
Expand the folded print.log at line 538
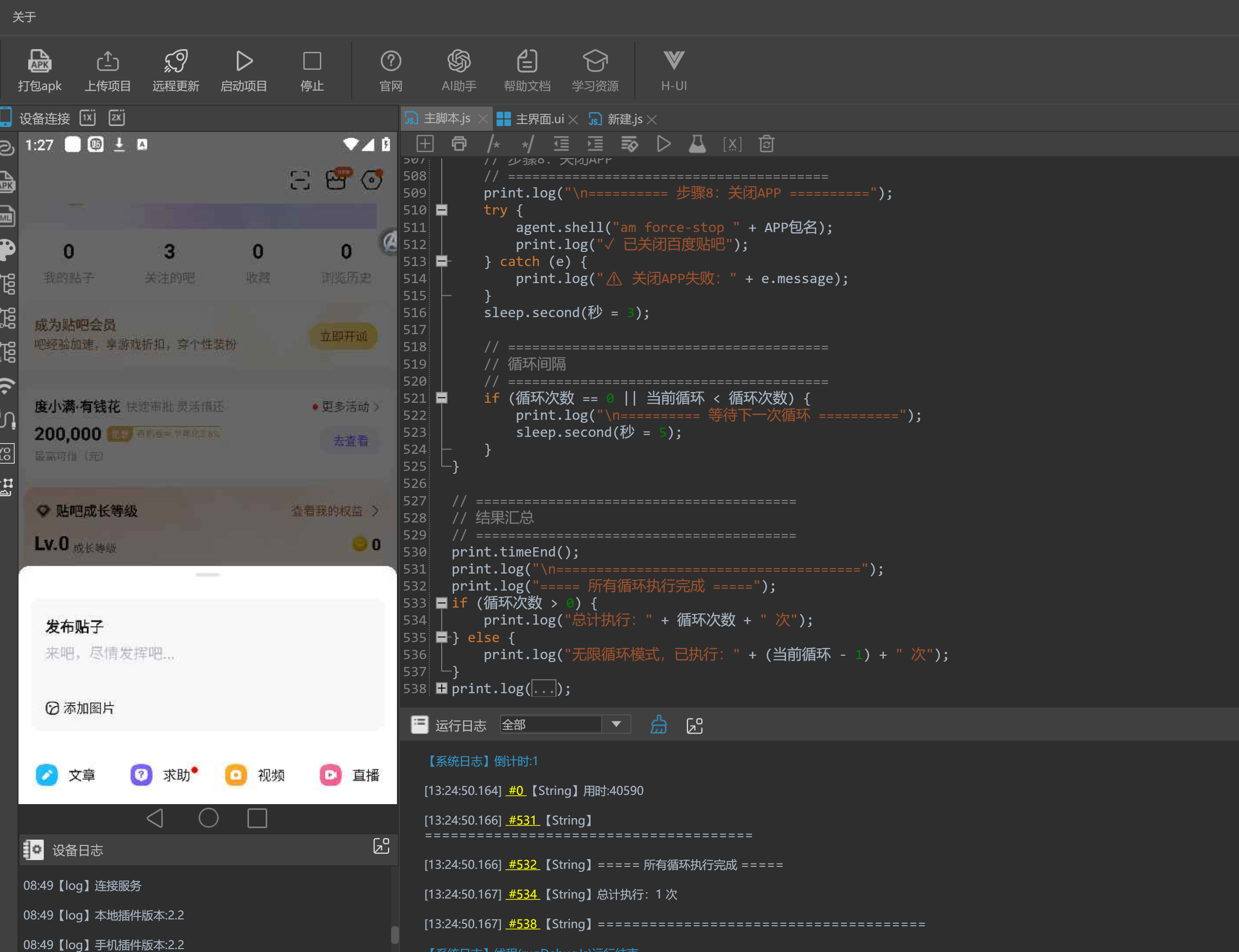click(x=442, y=688)
